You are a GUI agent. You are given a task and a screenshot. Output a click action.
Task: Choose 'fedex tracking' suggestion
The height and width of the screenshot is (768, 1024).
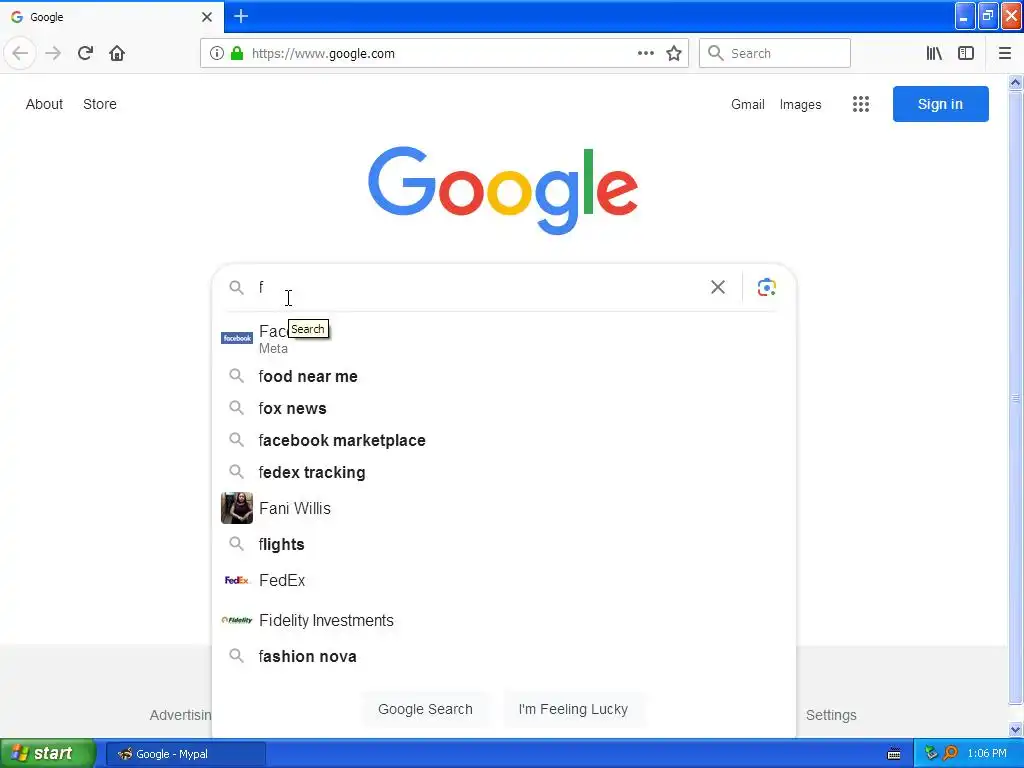[x=504, y=472]
